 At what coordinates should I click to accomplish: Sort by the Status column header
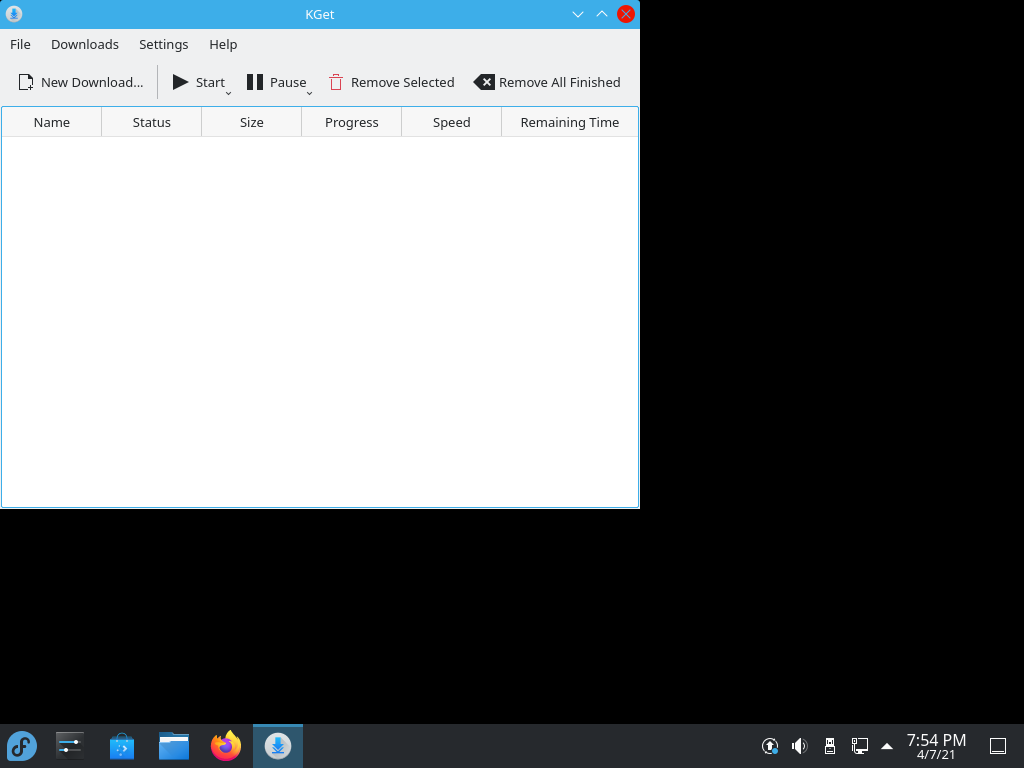(x=152, y=122)
